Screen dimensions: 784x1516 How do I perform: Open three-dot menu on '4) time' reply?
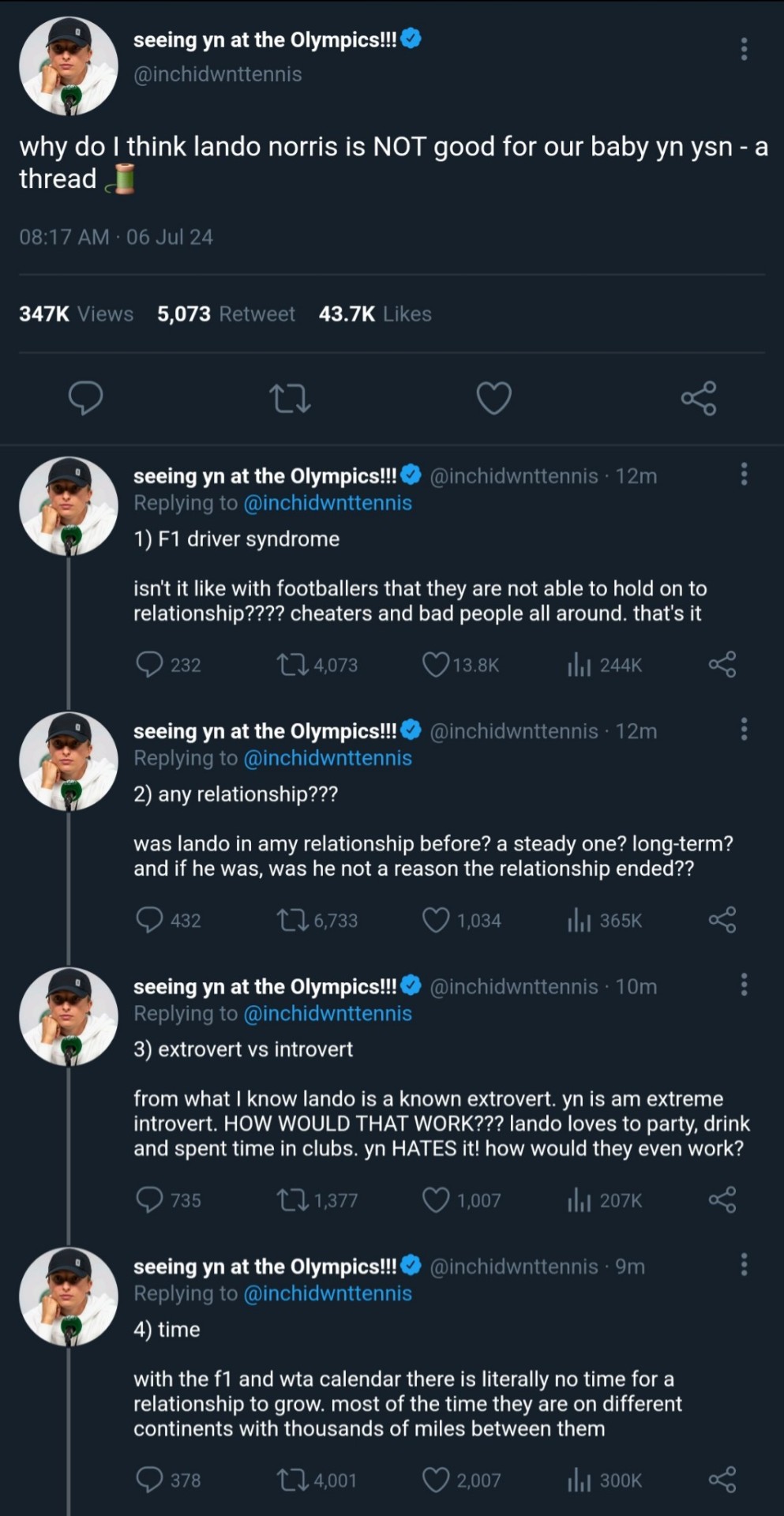click(743, 1265)
